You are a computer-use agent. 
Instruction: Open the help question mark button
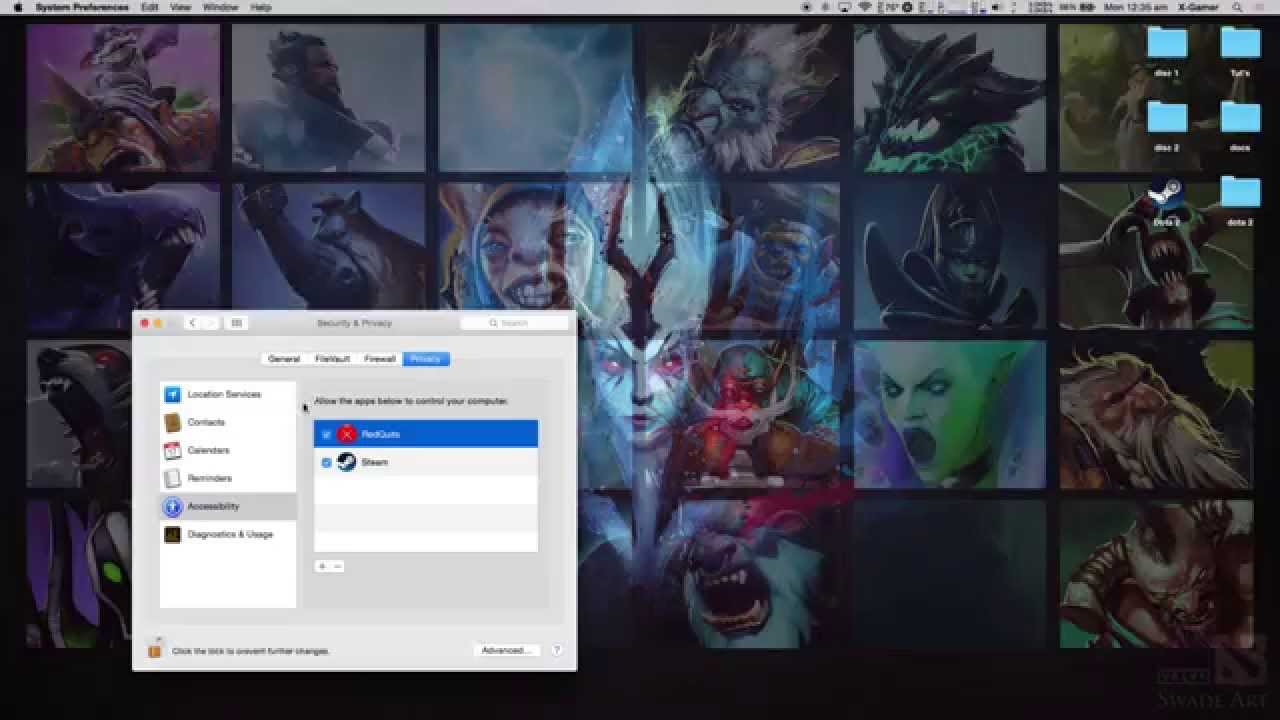pos(557,650)
